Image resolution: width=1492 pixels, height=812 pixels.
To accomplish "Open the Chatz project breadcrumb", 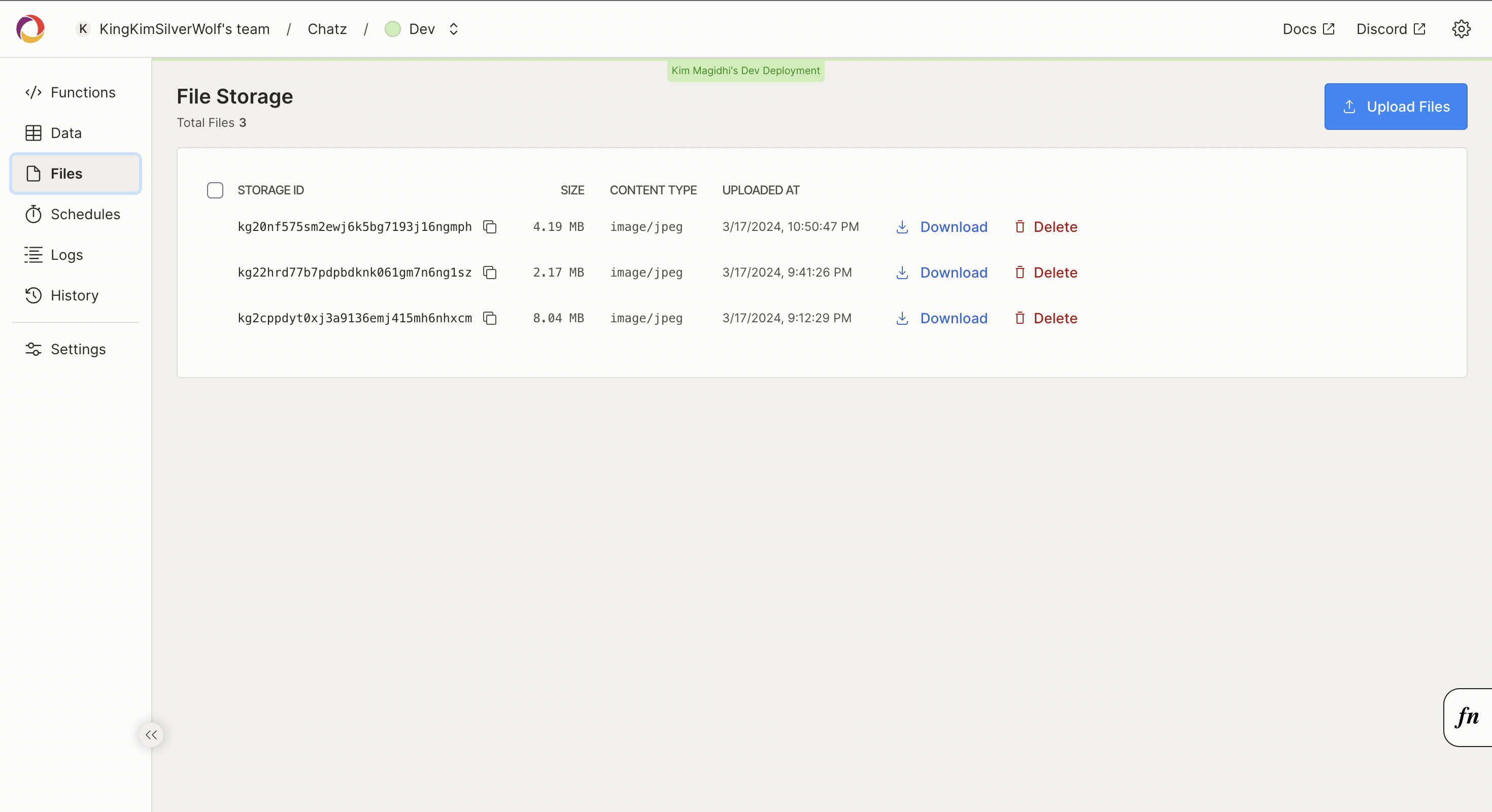I will 327,29.
